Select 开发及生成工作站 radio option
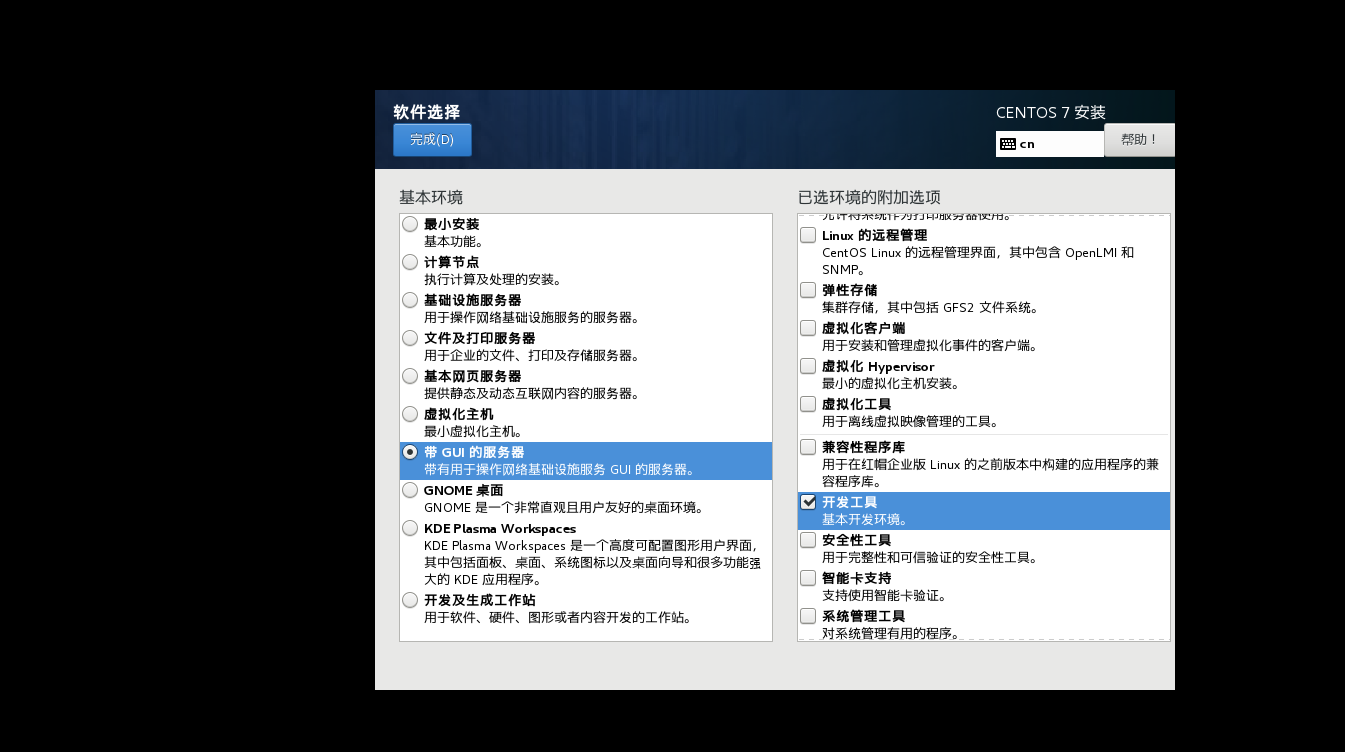The width and height of the screenshot is (1345, 752). coord(410,600)
